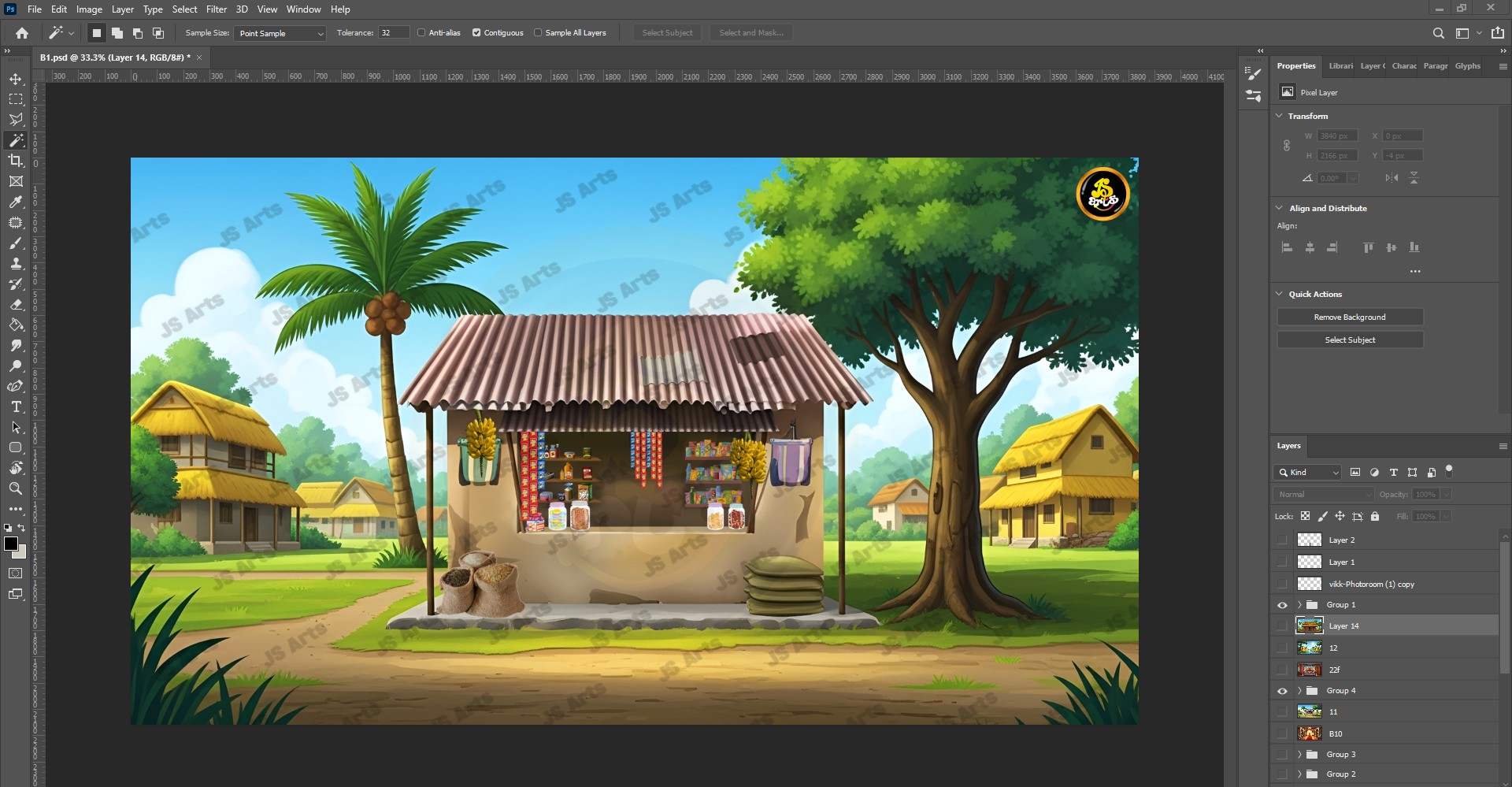This screenshot has width=1512, height=787.
Task: Select the Eraser tool
Action: click(16, 304)
